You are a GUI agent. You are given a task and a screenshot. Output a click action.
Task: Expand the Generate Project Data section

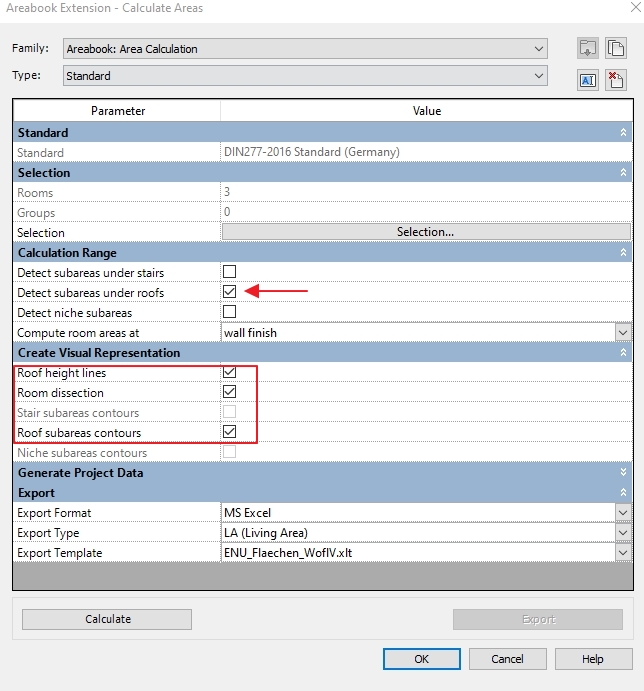[x=623, y=472]
